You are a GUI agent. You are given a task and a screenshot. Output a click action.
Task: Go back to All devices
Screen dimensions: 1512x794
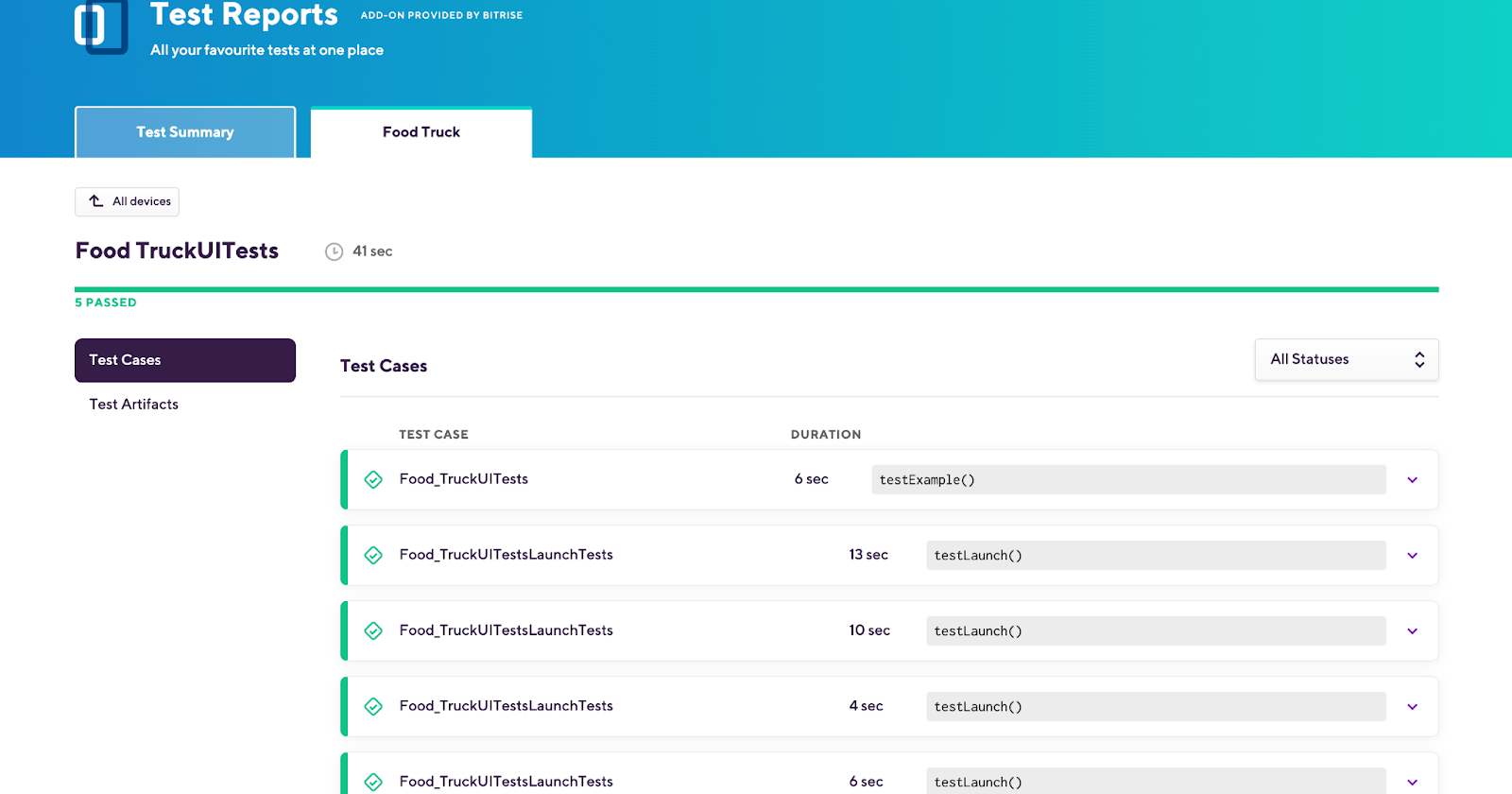[x=127, y=201]
